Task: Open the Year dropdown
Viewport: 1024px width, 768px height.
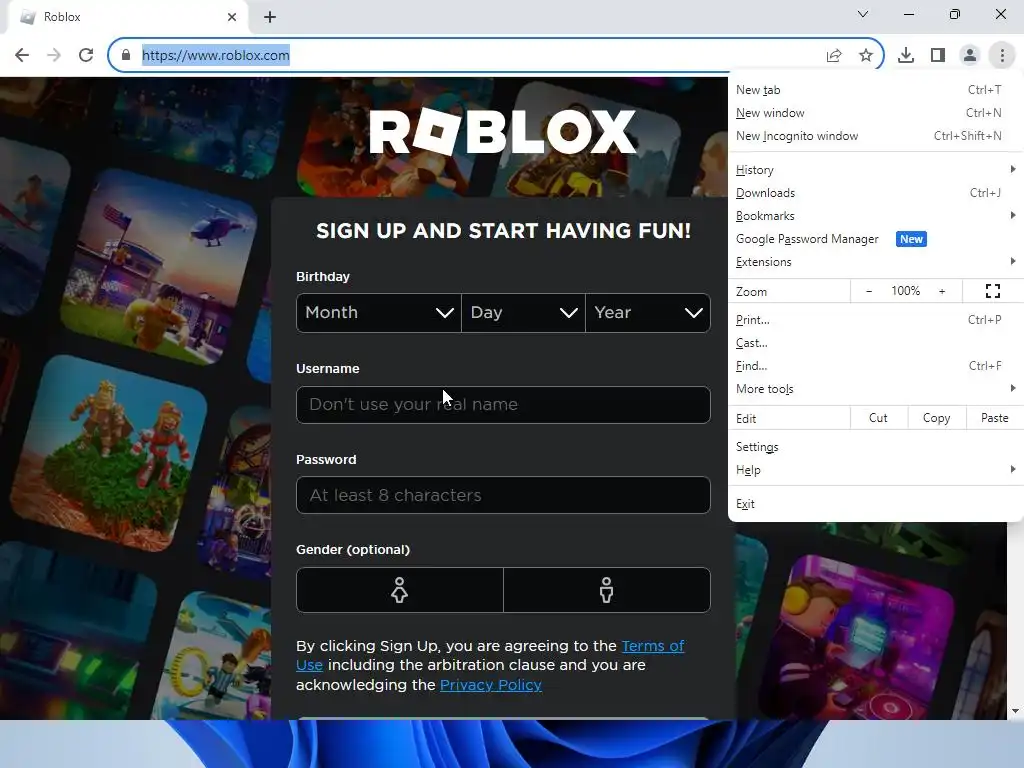Action: click(648, 313)
